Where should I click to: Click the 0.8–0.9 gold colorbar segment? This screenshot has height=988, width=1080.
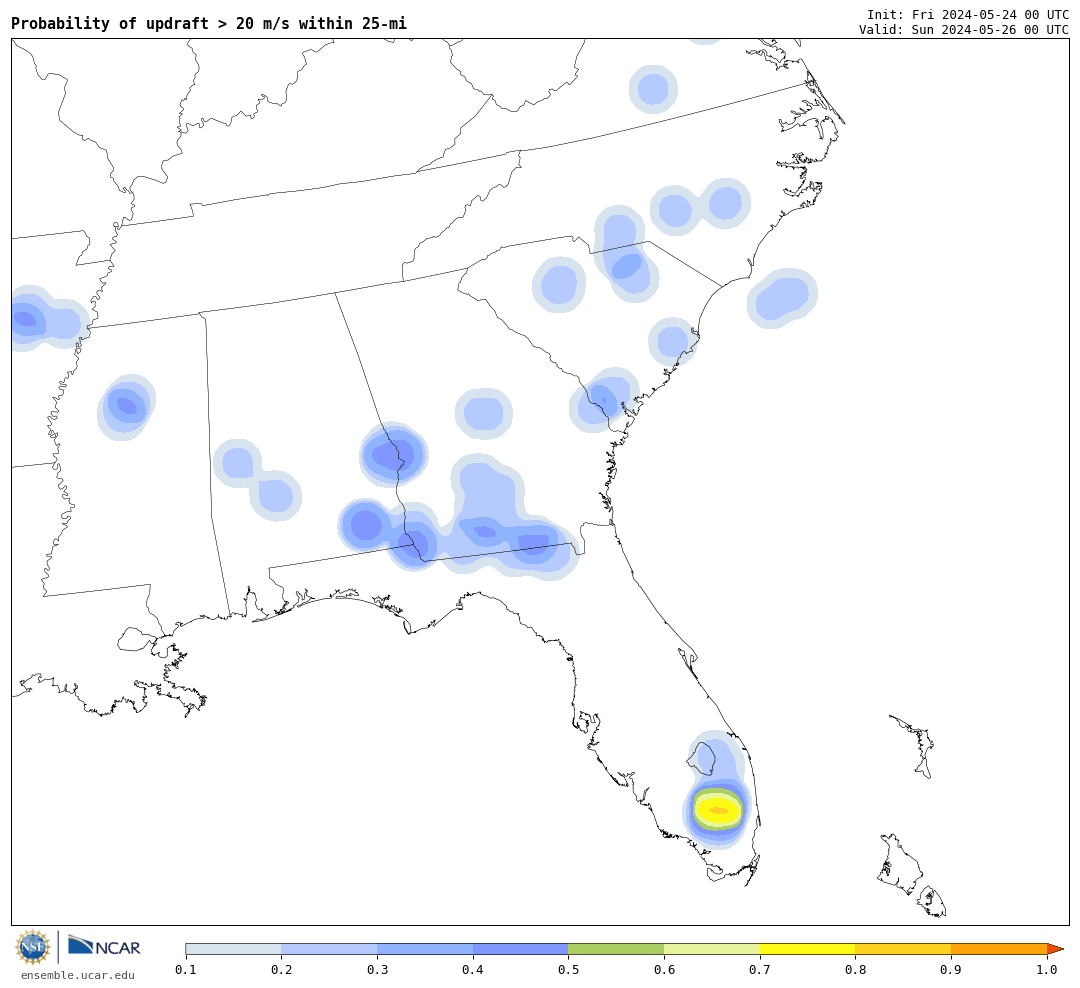point(904,949)
